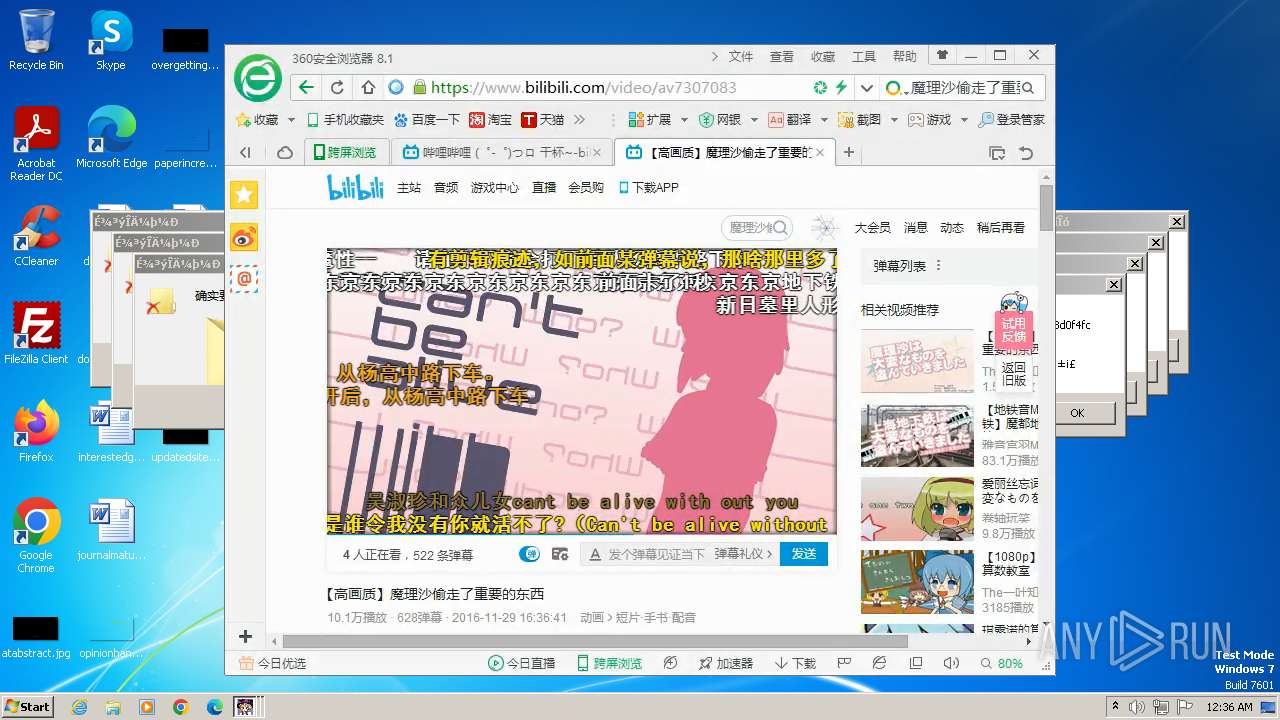The image size is (1280, 720).
Task: Click the horizontal page scrollbar
Action: tap(595, 641)
